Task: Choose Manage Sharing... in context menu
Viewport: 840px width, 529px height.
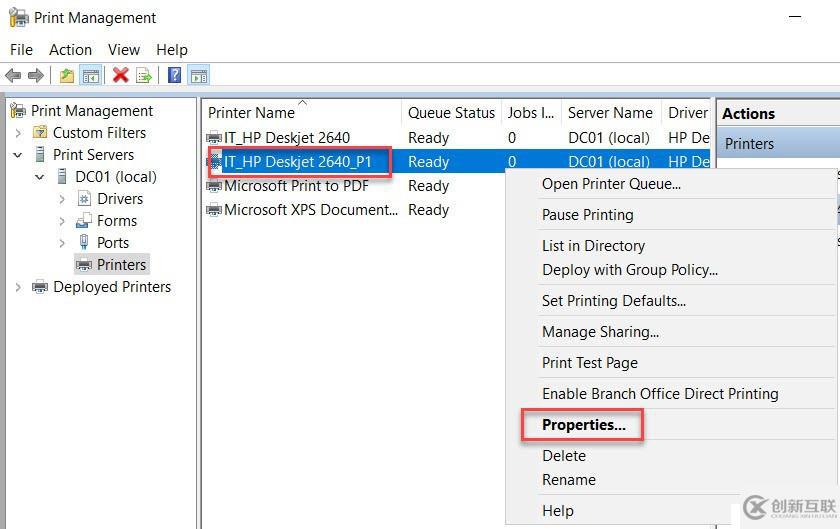Action: (x=601, y=332)
